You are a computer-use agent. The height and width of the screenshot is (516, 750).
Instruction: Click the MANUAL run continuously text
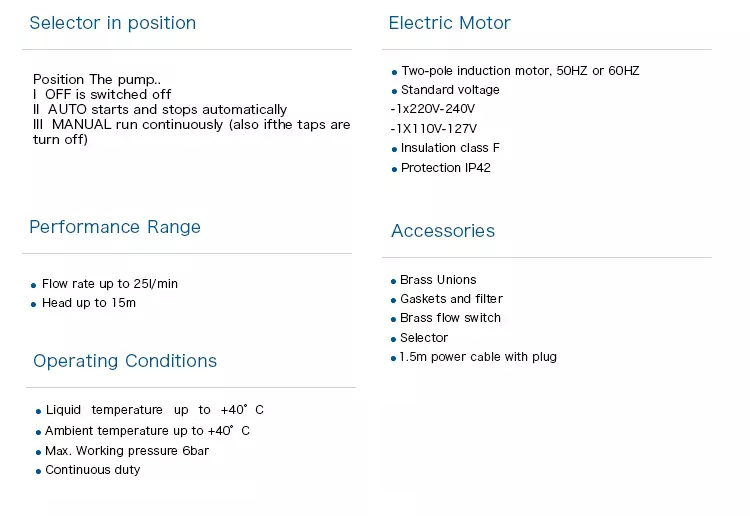(x=190, y=125)
